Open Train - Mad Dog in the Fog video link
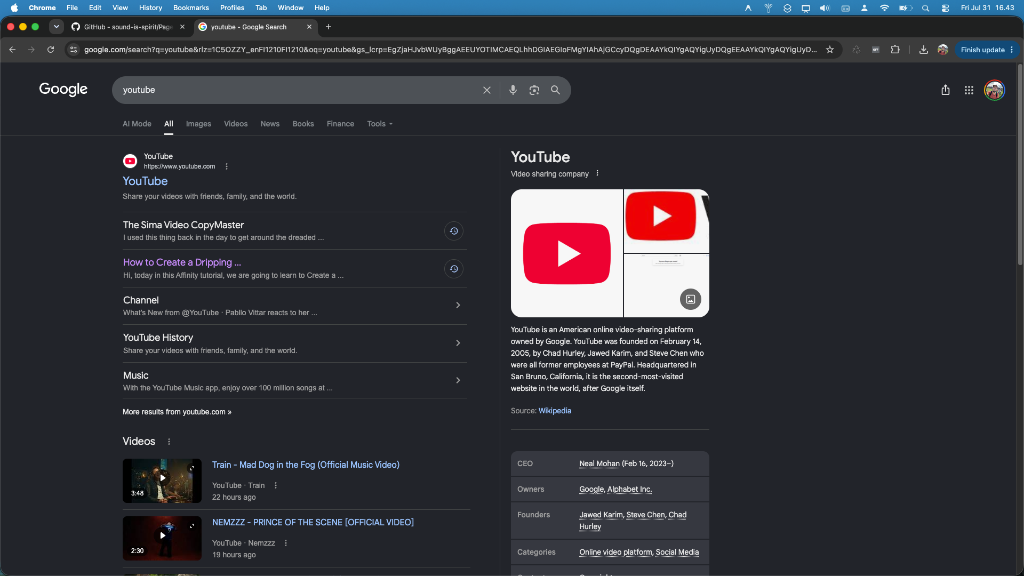The height and width of the screenshot is (576, 1024). (306, 465)
